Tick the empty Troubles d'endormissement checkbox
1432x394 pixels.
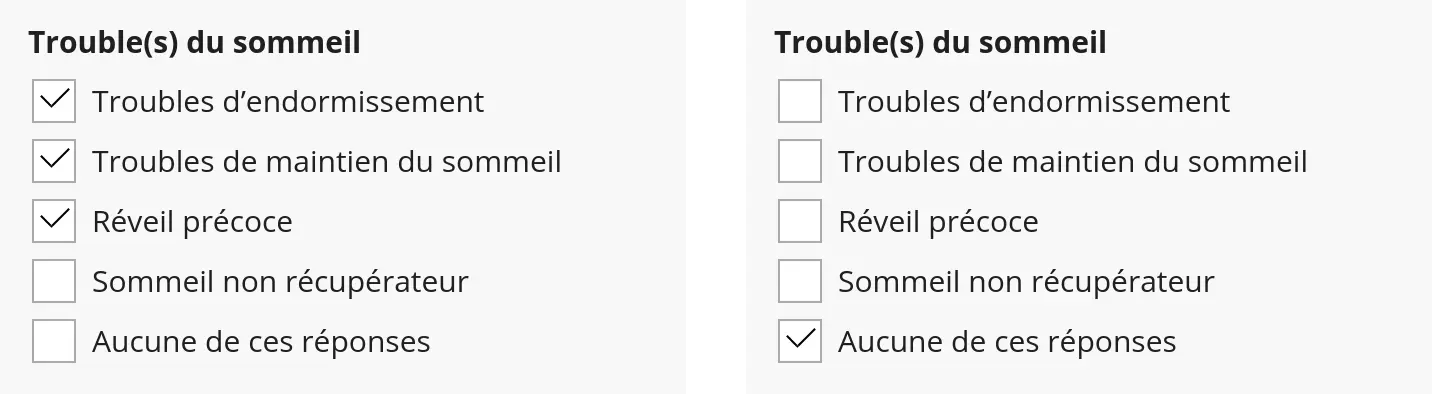point(800,101)
